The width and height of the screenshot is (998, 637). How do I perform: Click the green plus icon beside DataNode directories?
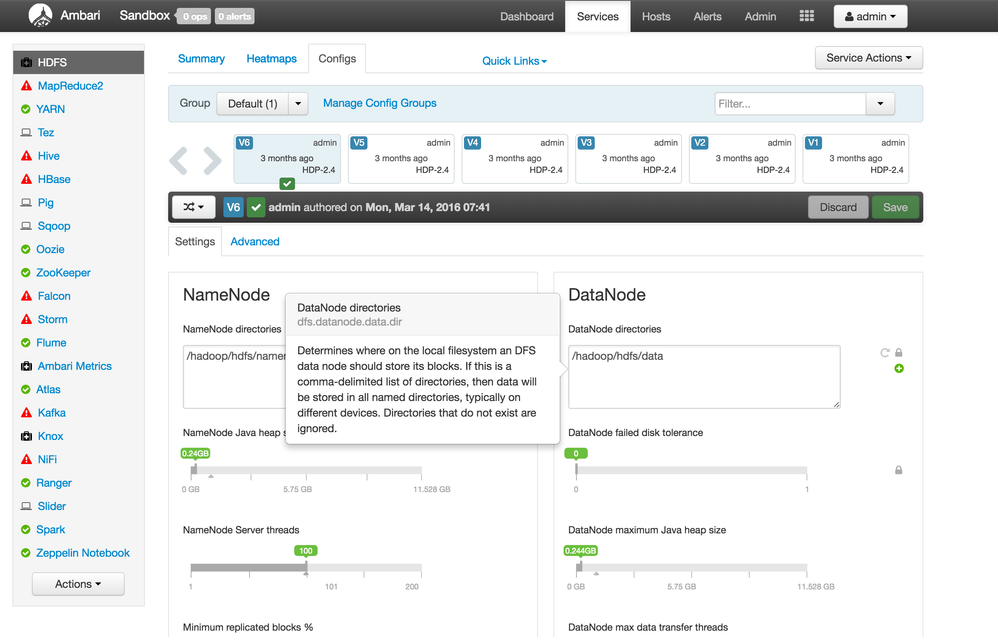[899, 368]
